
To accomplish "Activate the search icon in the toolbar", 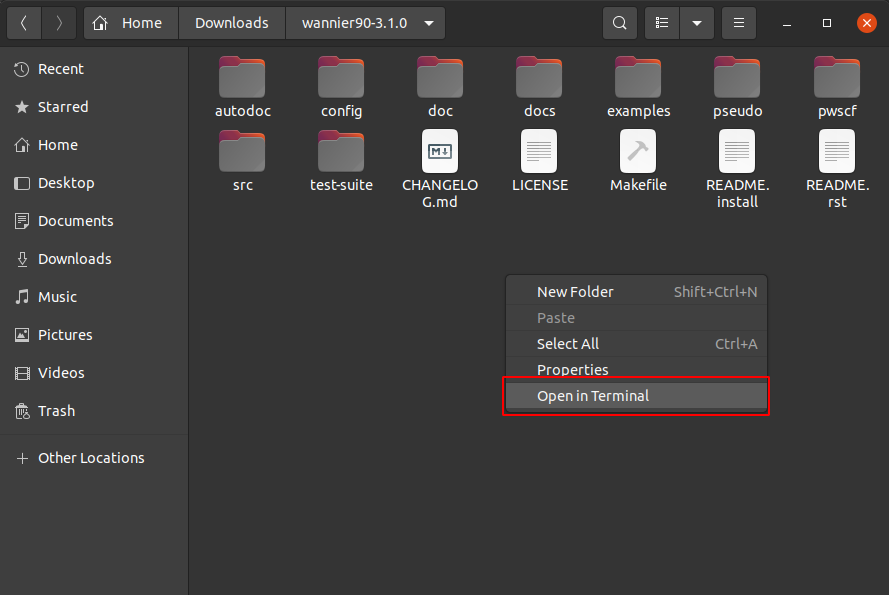I will 619,22.
